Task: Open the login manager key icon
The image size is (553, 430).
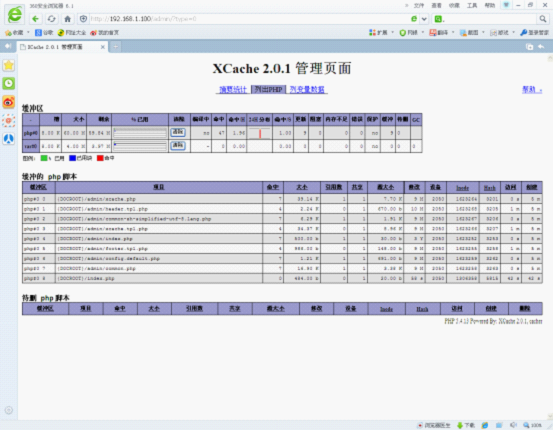Action: (x=524, y=32)
